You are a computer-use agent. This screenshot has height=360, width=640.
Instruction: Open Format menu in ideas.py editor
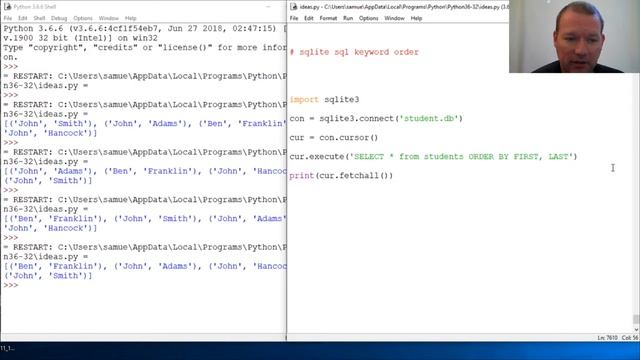328,18
